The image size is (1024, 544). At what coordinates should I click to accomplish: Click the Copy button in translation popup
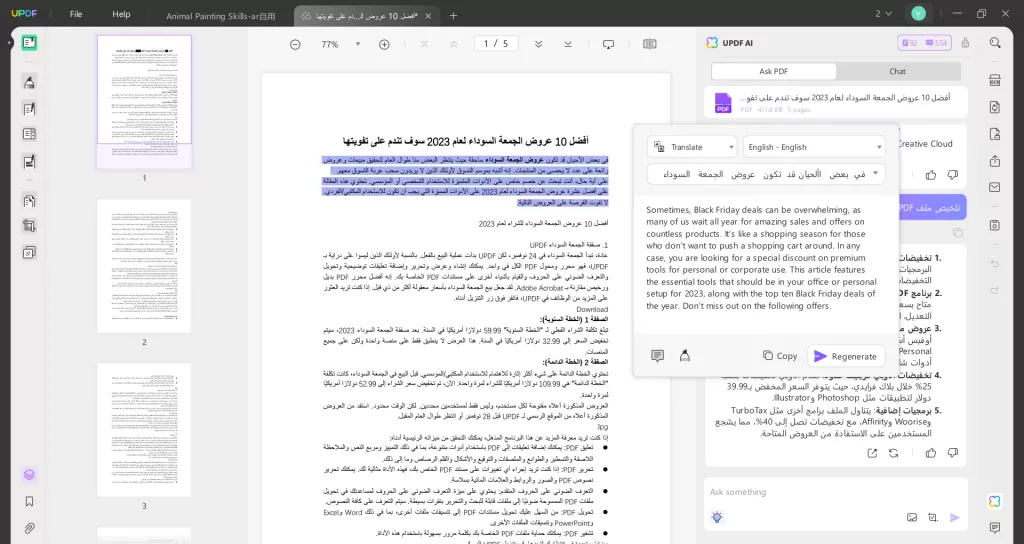pyautogui.click(x=780, y=356)
